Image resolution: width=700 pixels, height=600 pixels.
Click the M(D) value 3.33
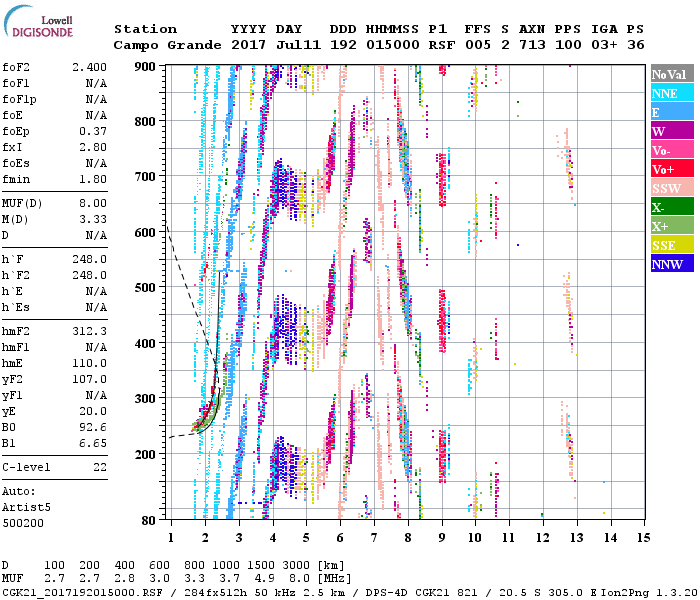pos(93,220)
